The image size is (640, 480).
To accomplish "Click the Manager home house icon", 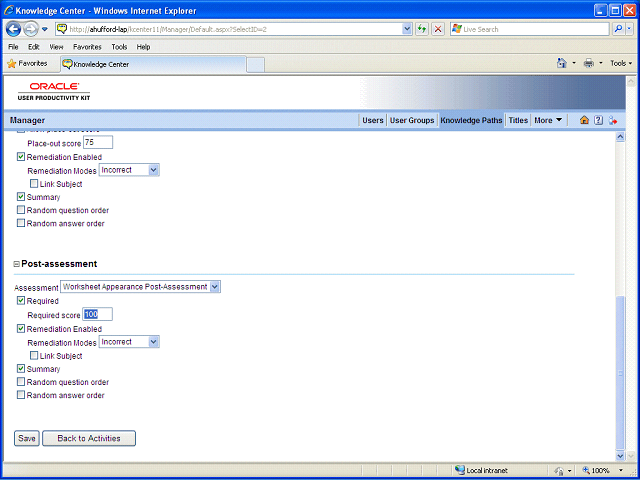I will [584, 120].
